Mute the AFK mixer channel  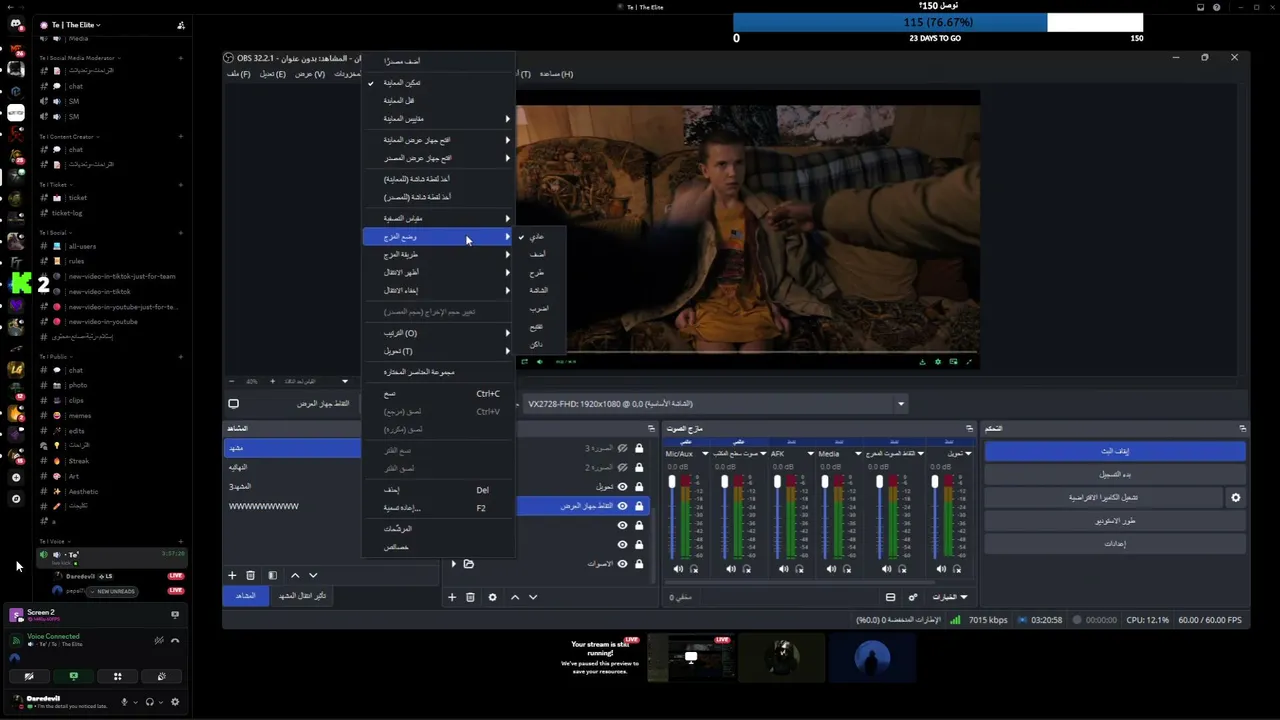(784, 569)
